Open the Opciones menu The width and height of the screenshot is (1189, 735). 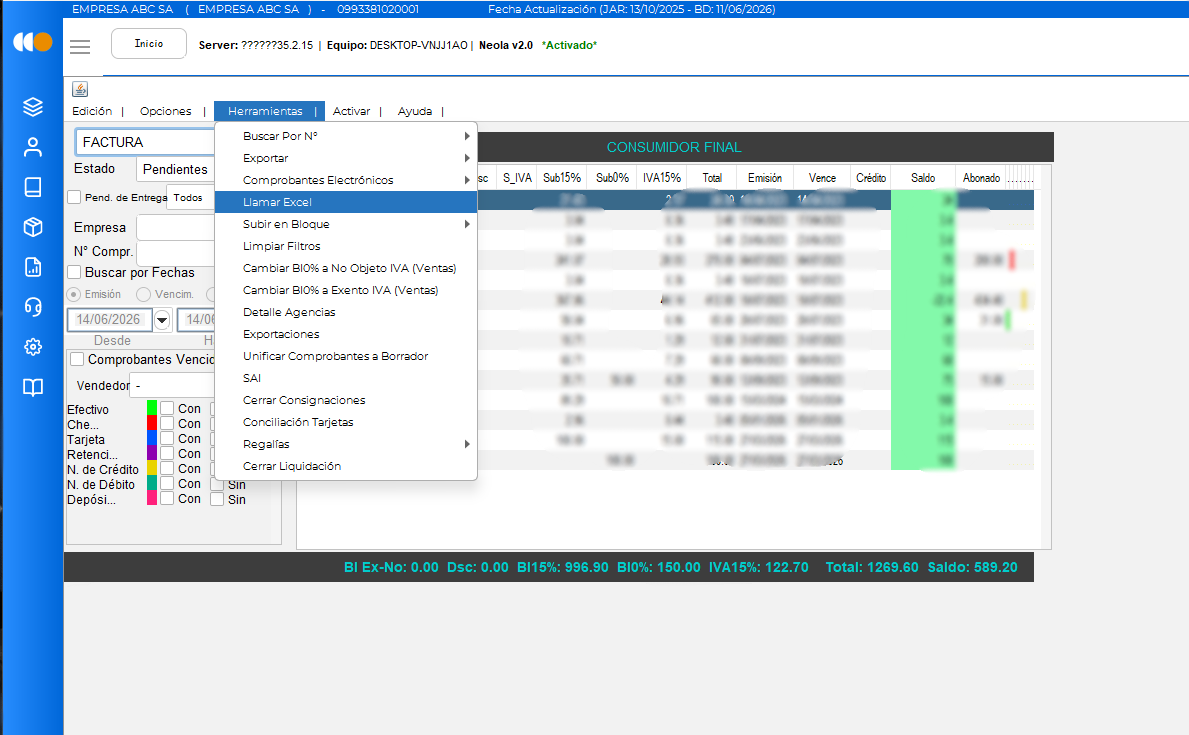(165, 111)
